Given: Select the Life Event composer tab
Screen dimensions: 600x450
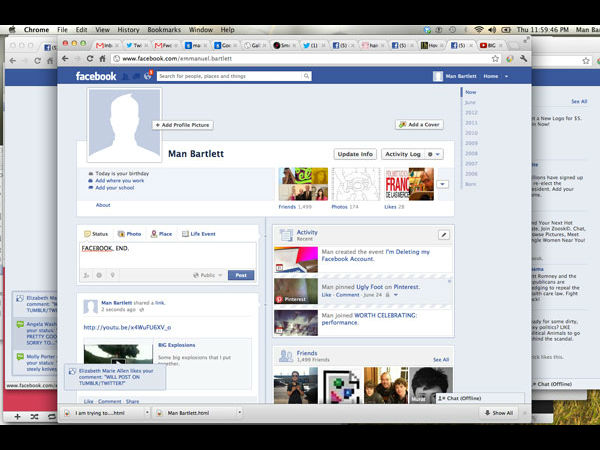Looking at the screenshot, I should click(x=199, y=234).
